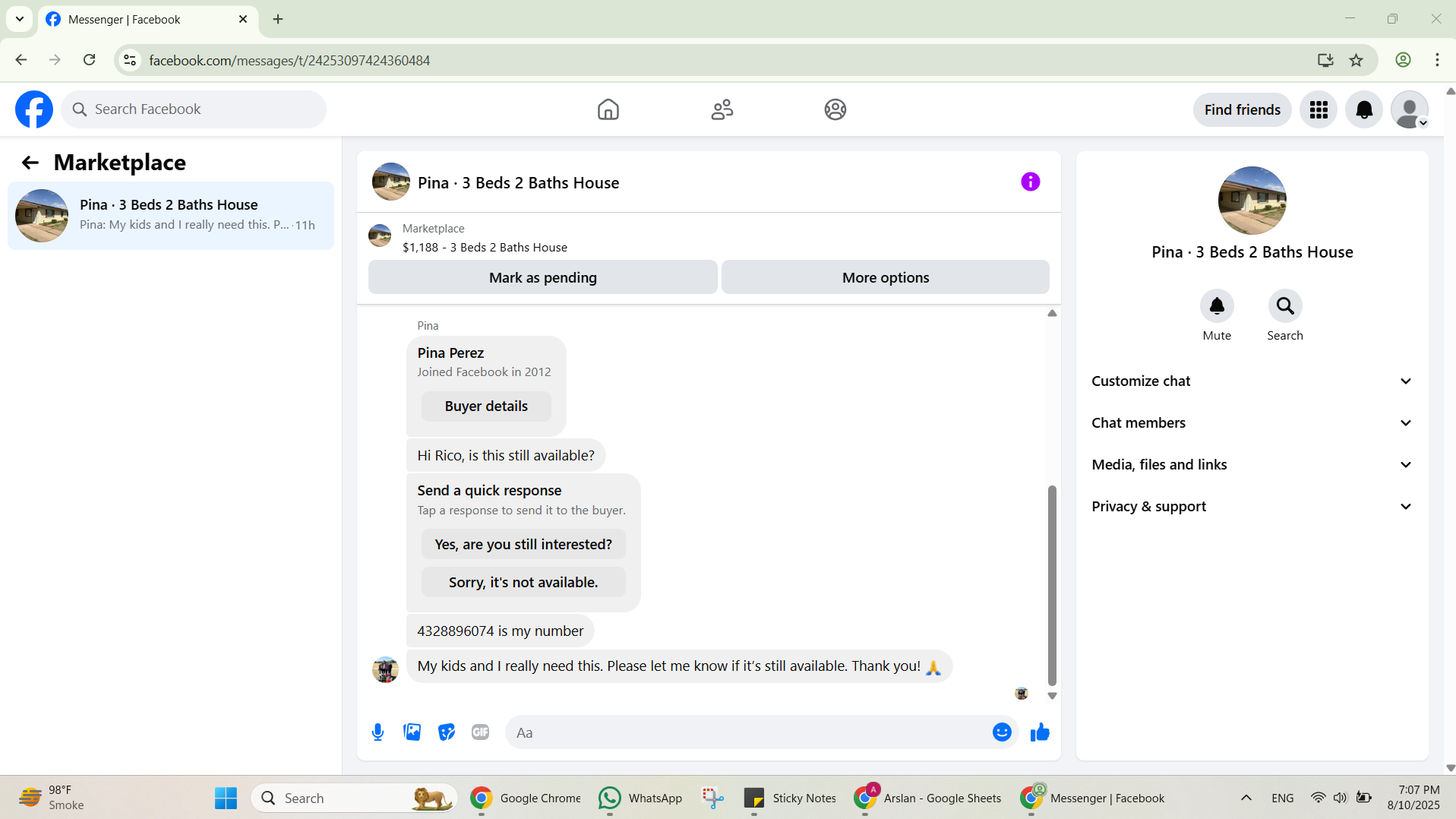This screenshot has height=819, width=1456.
Task: Click Pina's avatar beside last message
Action: pos(385,669)
